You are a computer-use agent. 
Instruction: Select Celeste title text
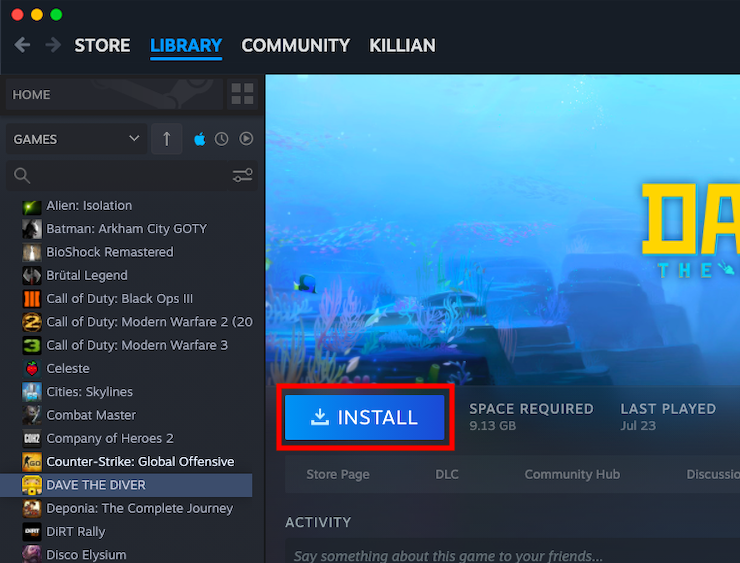coord(68,369)
